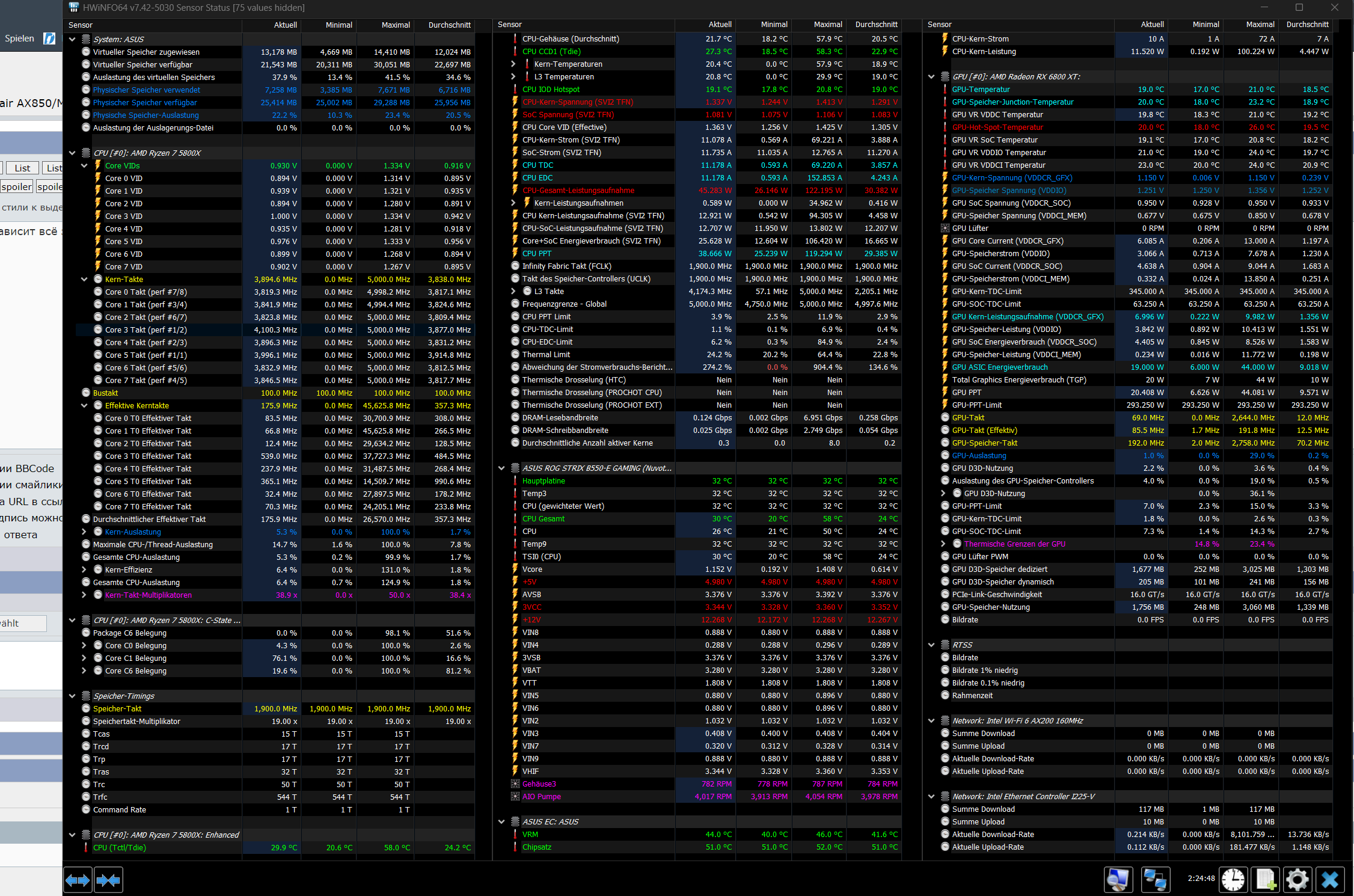The height and width of the screenshot is (896, 1354).
Task: Collapse the RTSS sensor group
Action: [x=931, y=645]
